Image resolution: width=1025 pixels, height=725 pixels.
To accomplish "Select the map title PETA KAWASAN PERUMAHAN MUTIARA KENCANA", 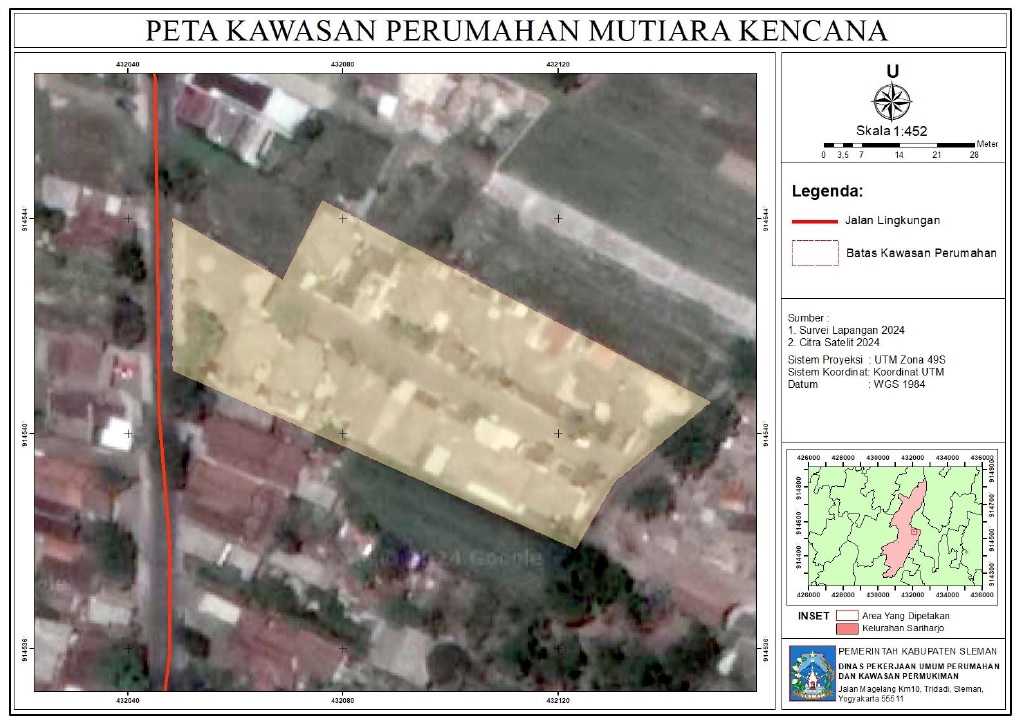I will click(516, 31).
